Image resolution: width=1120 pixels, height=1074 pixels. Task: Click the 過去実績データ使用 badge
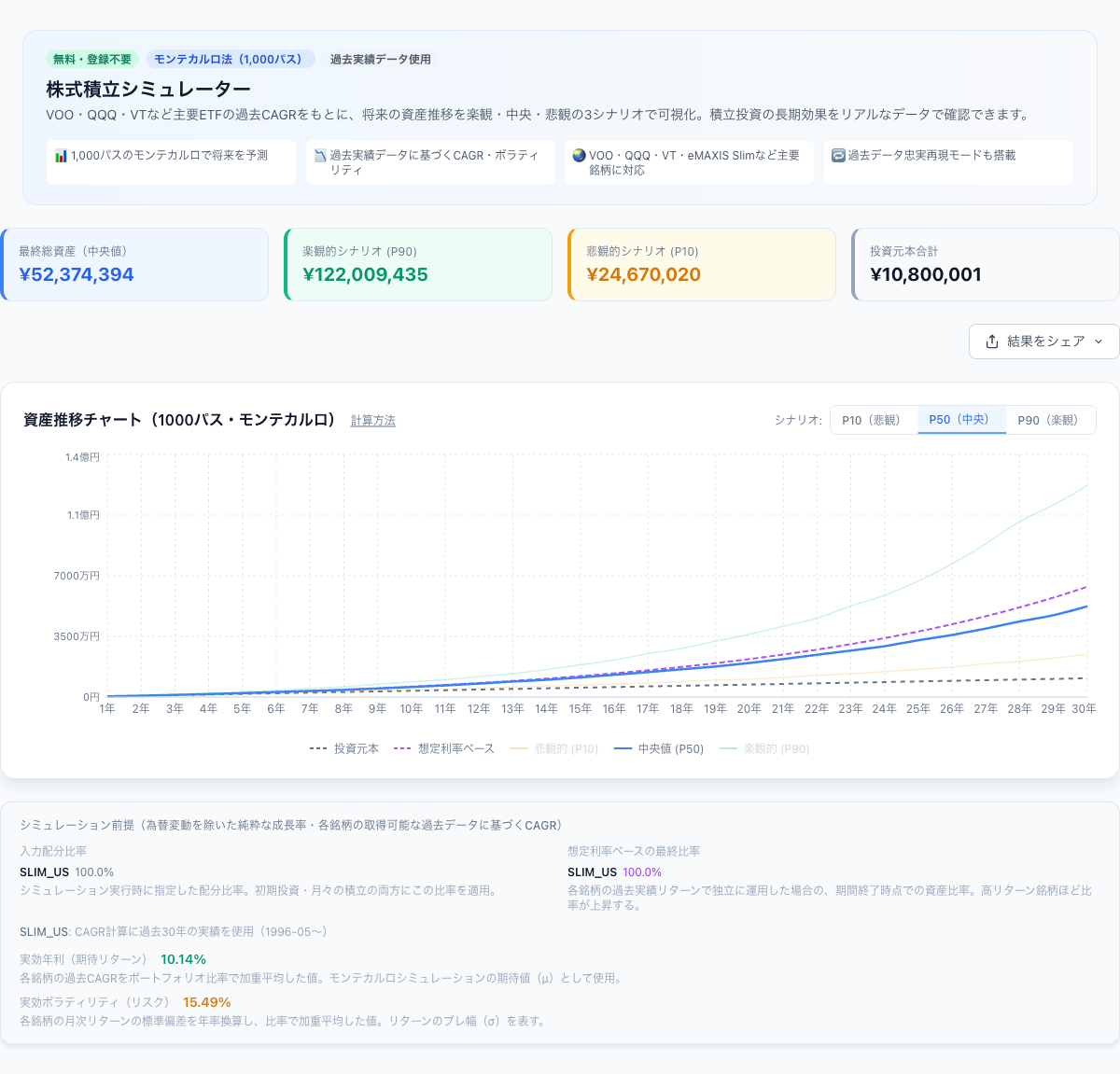click(381, 59)
